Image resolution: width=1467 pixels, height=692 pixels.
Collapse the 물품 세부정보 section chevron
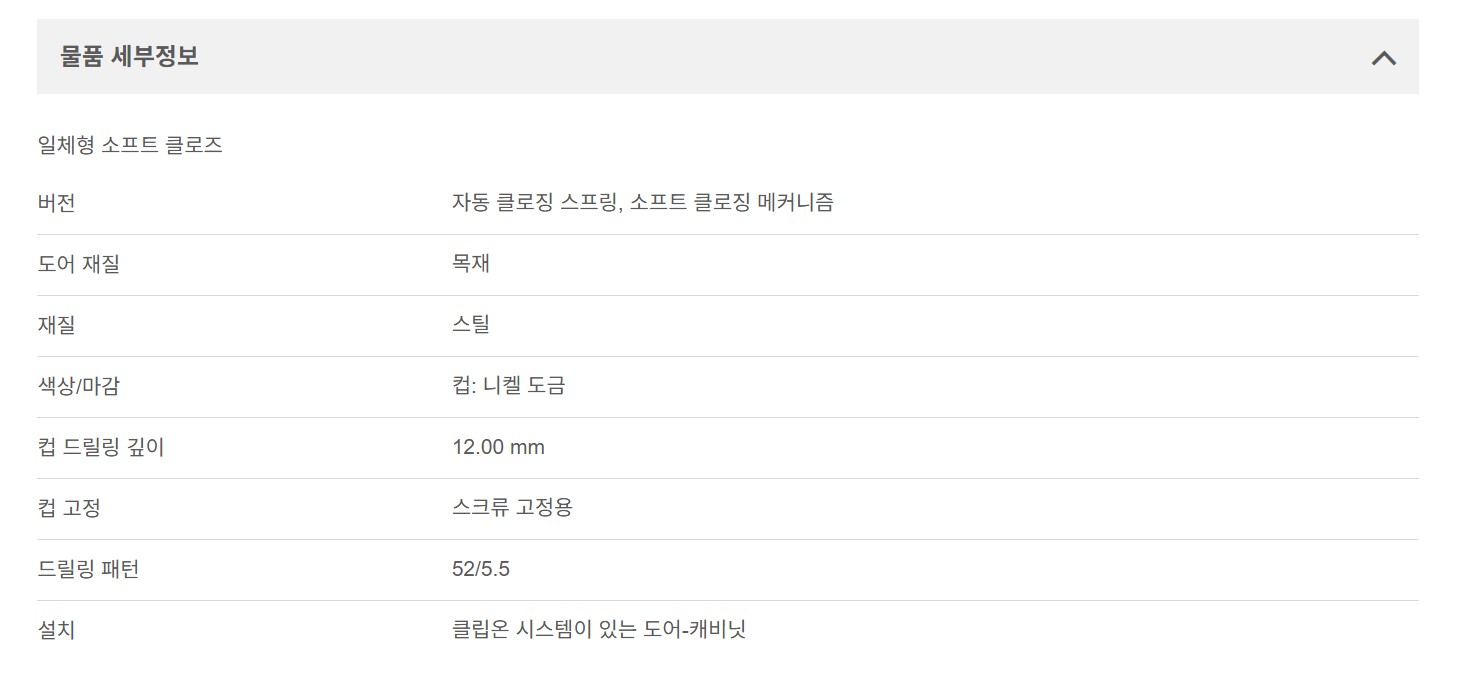pyautogui.click(x=1383, y=58)
